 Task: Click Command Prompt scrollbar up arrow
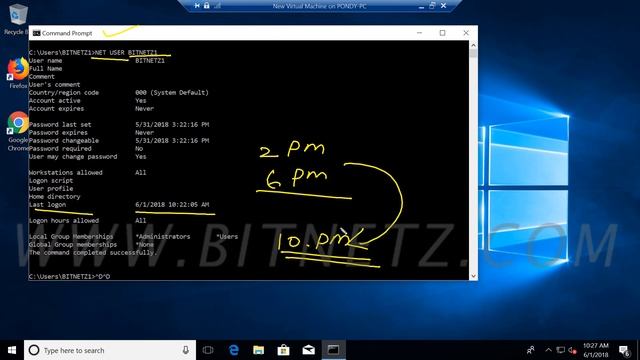click(x=473, y=45)
